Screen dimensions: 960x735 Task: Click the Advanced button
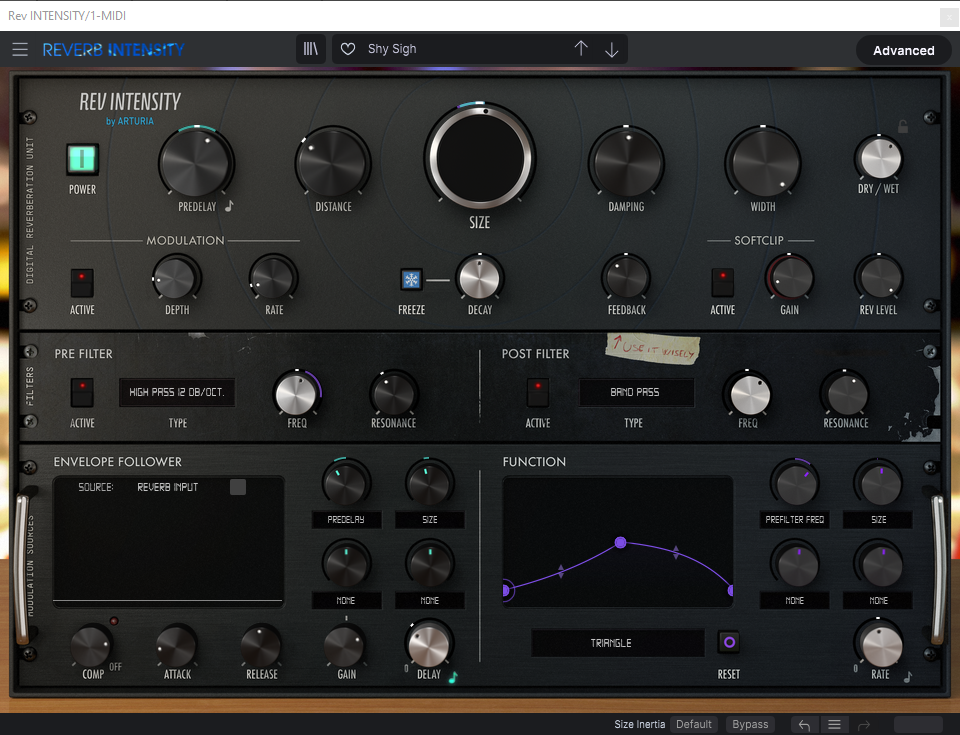(903, 50)
